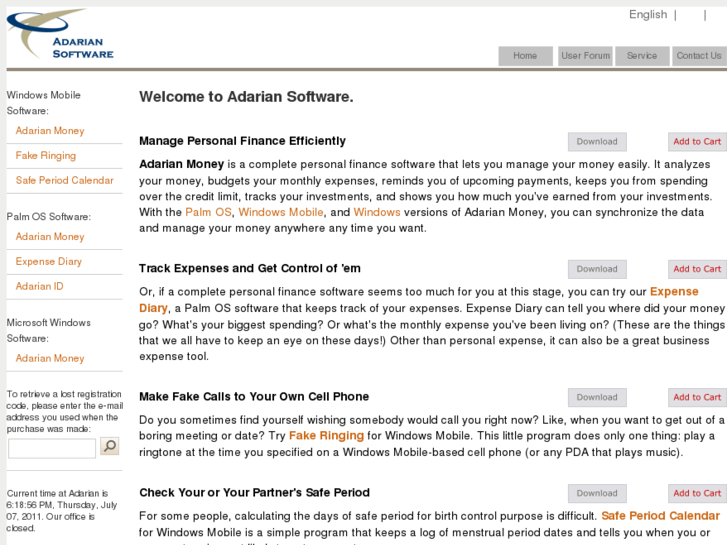Click 'Manage Personal Finance Efficiently' heading

point(242,141)
